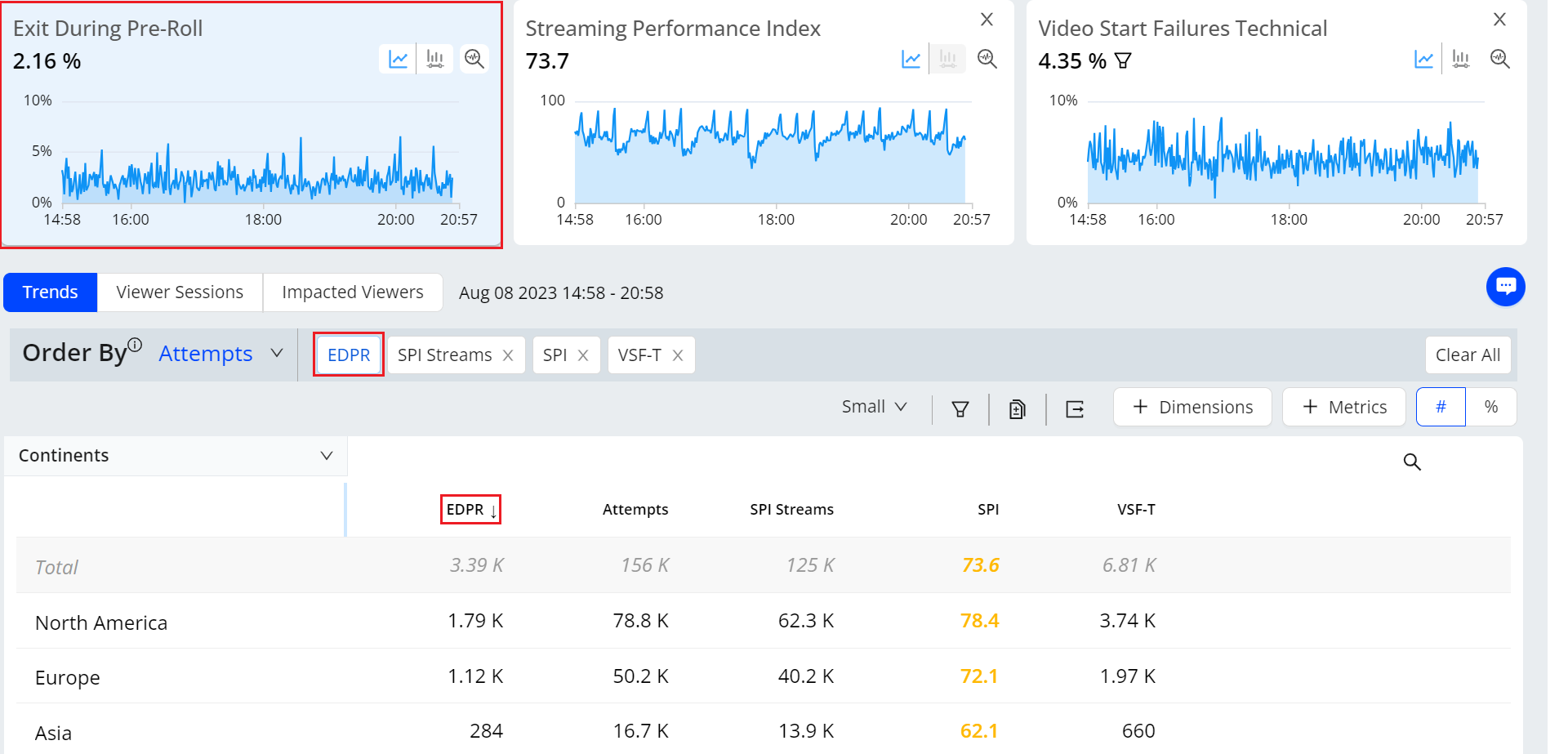This screenshot has width=1568, height=754.
Task: Toggle values to percent (%) display
Action: point(1491,407)
